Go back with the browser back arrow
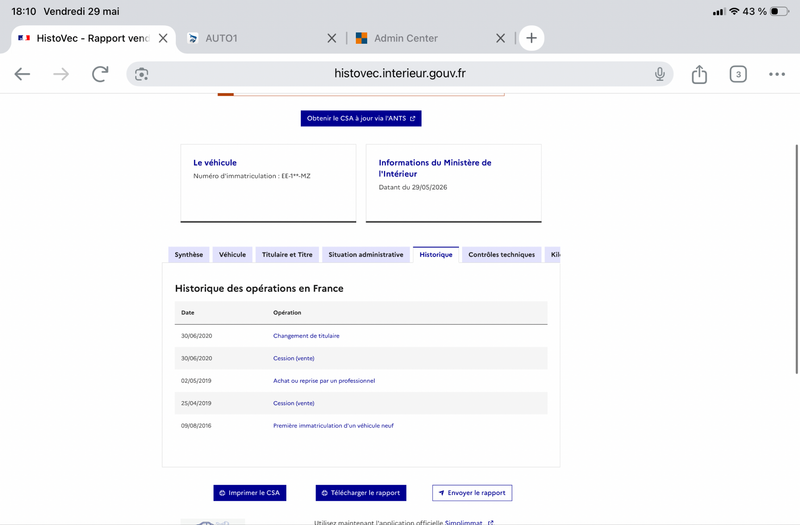 click(x=22, y=74)
